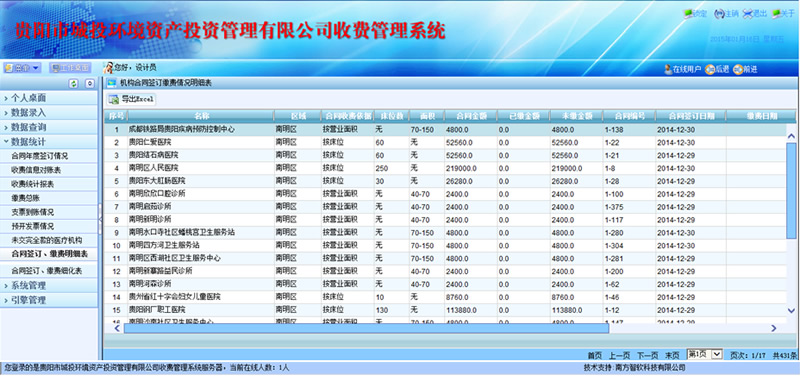Expand the 系统管理 section
Screen dimensions: 800x376
(x=49, y=285)
